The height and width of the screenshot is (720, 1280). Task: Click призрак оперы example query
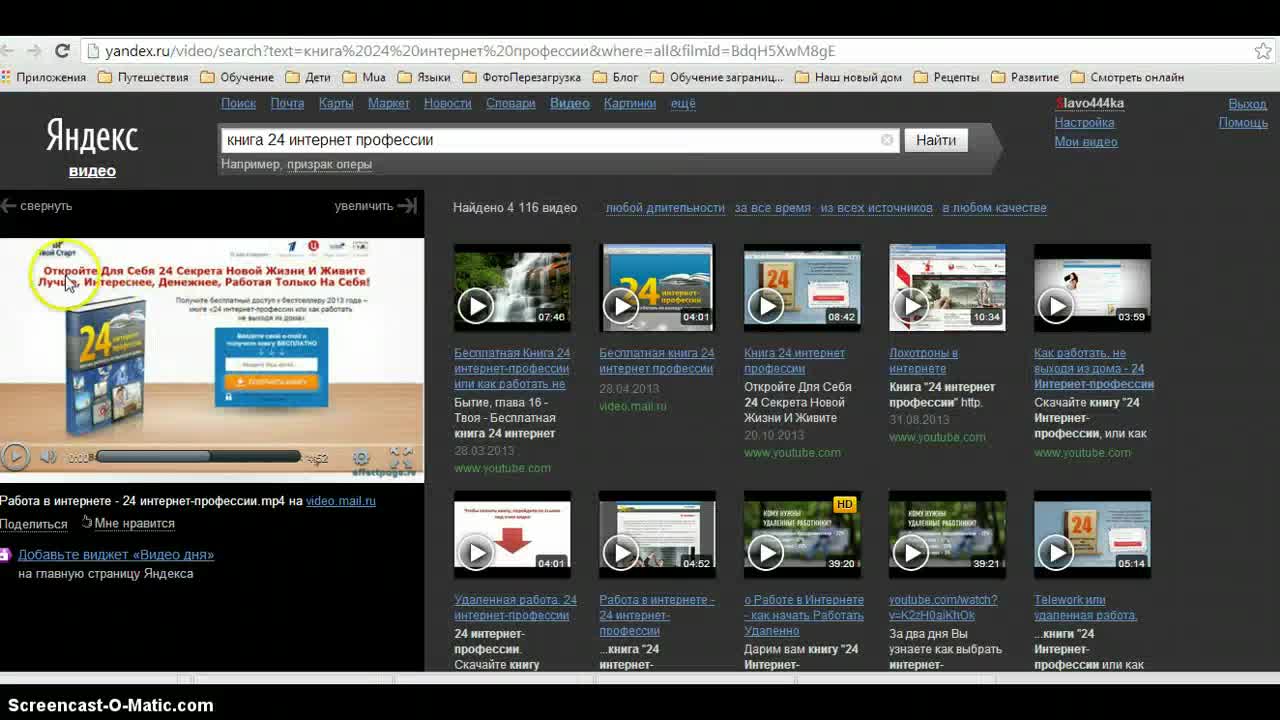tap(329, 164)
